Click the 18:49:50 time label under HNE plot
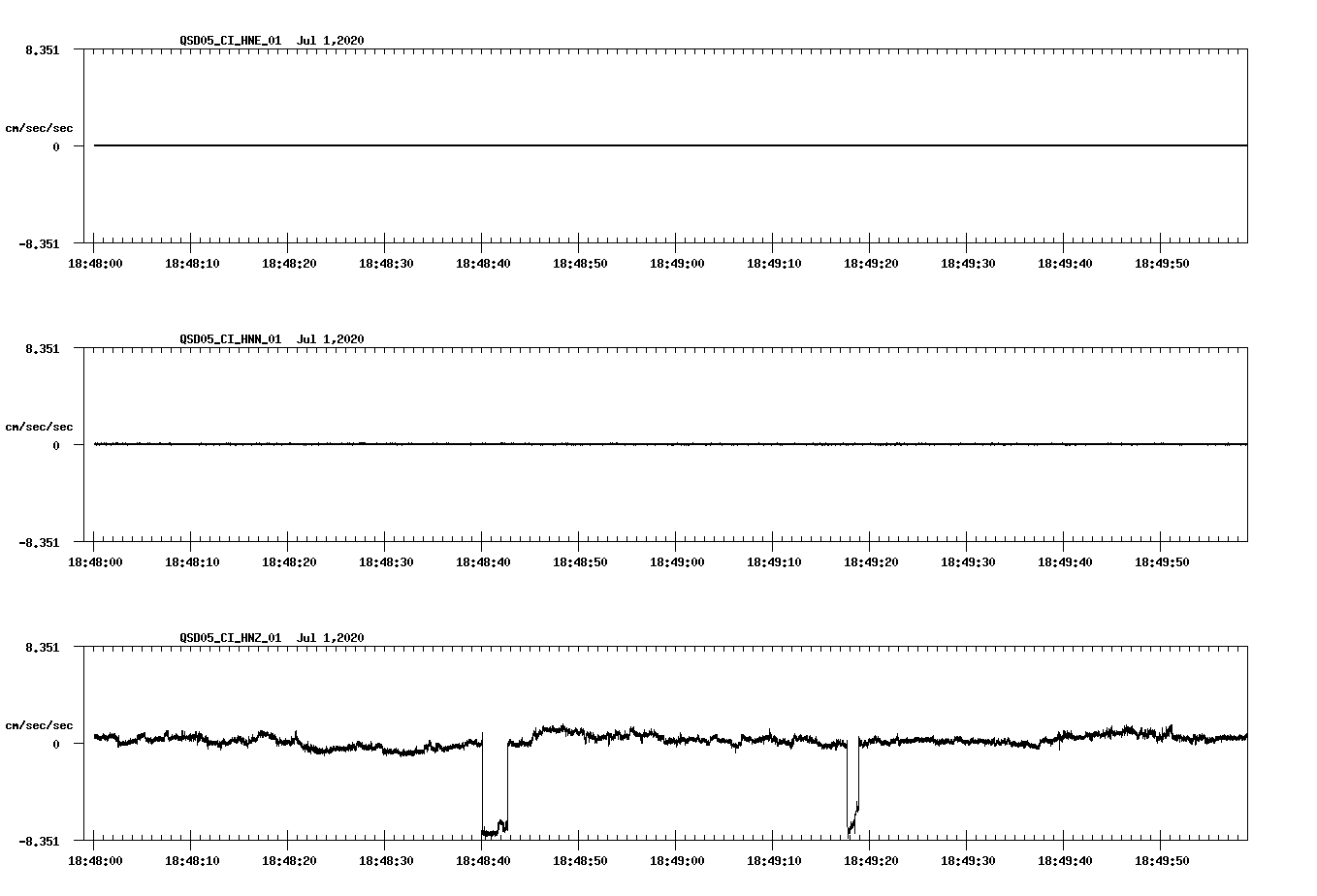 click(1162, 264)
